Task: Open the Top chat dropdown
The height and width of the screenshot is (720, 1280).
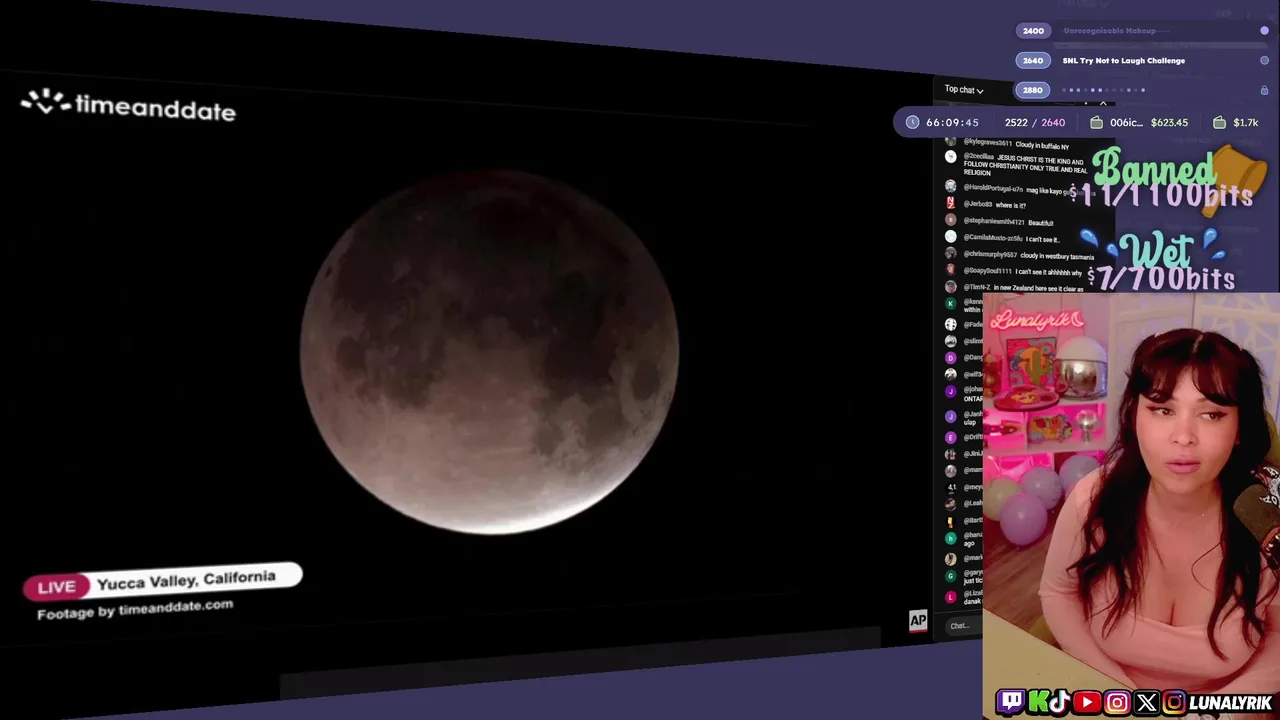Action: tap(964, 90)
